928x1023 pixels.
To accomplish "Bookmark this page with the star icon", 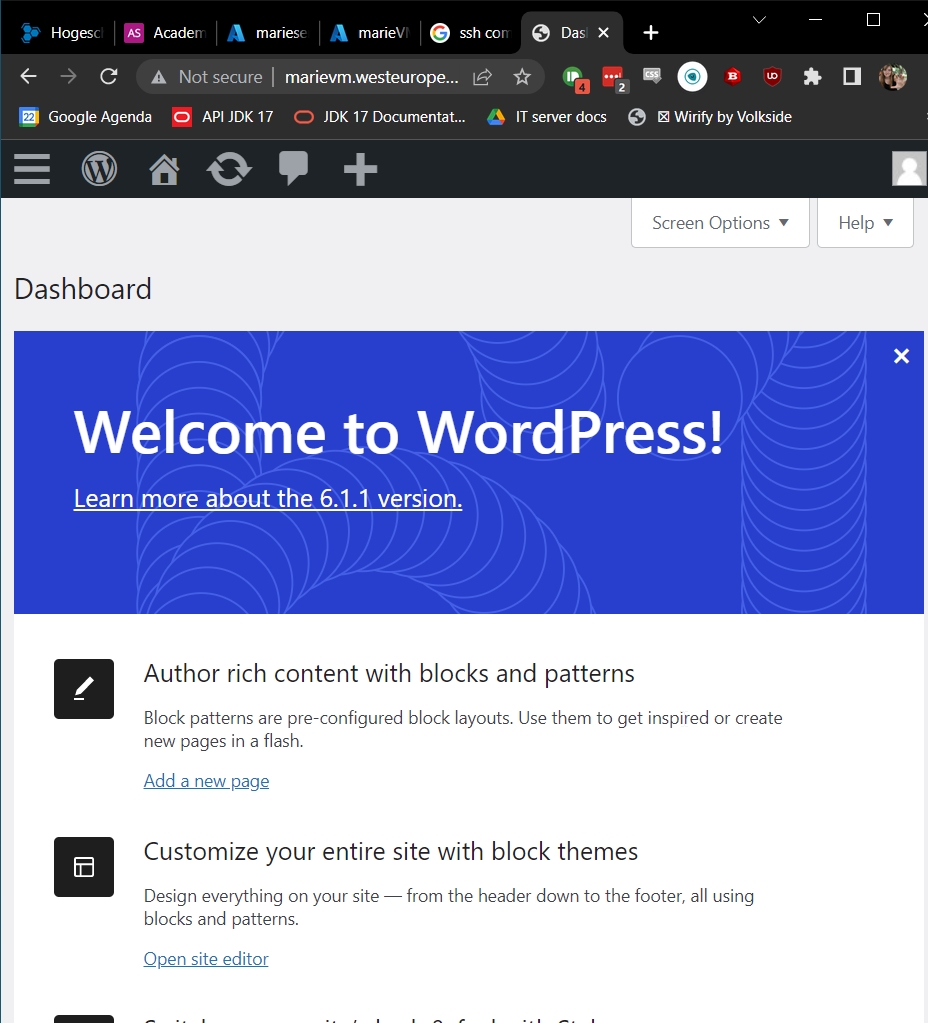I will click(522, 77).
